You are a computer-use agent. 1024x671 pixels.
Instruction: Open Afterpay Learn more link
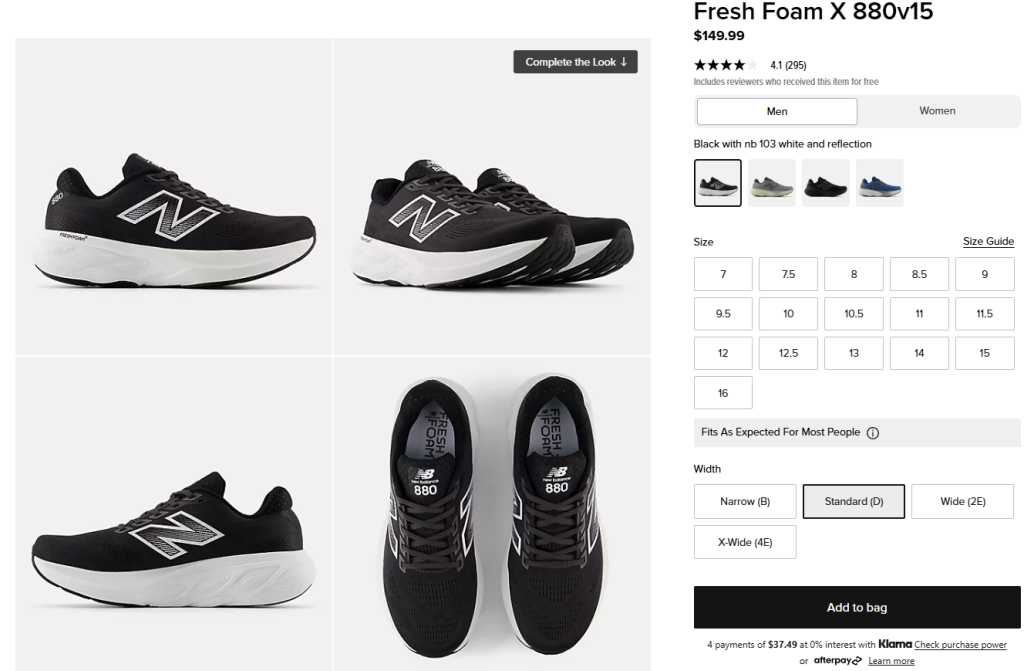pos(891,661)
